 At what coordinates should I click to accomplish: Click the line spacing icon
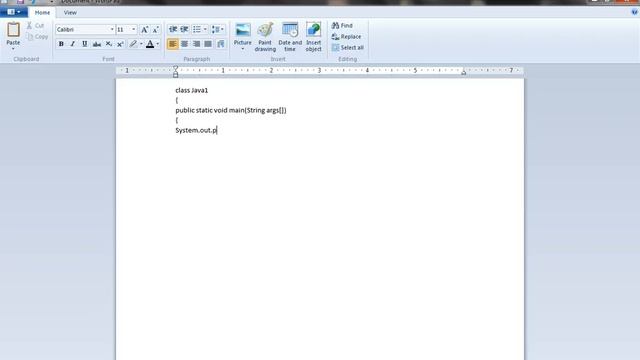pyautogui.click(x=216, y=29)
